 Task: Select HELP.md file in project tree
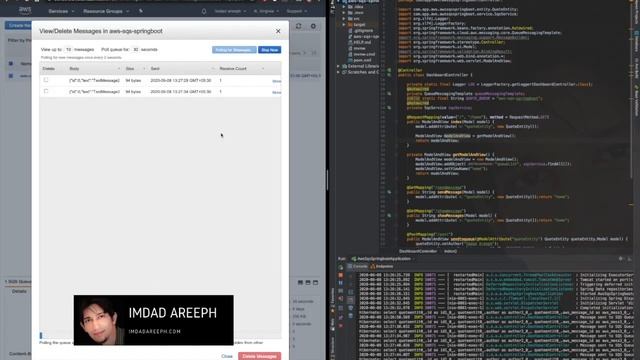362,42
